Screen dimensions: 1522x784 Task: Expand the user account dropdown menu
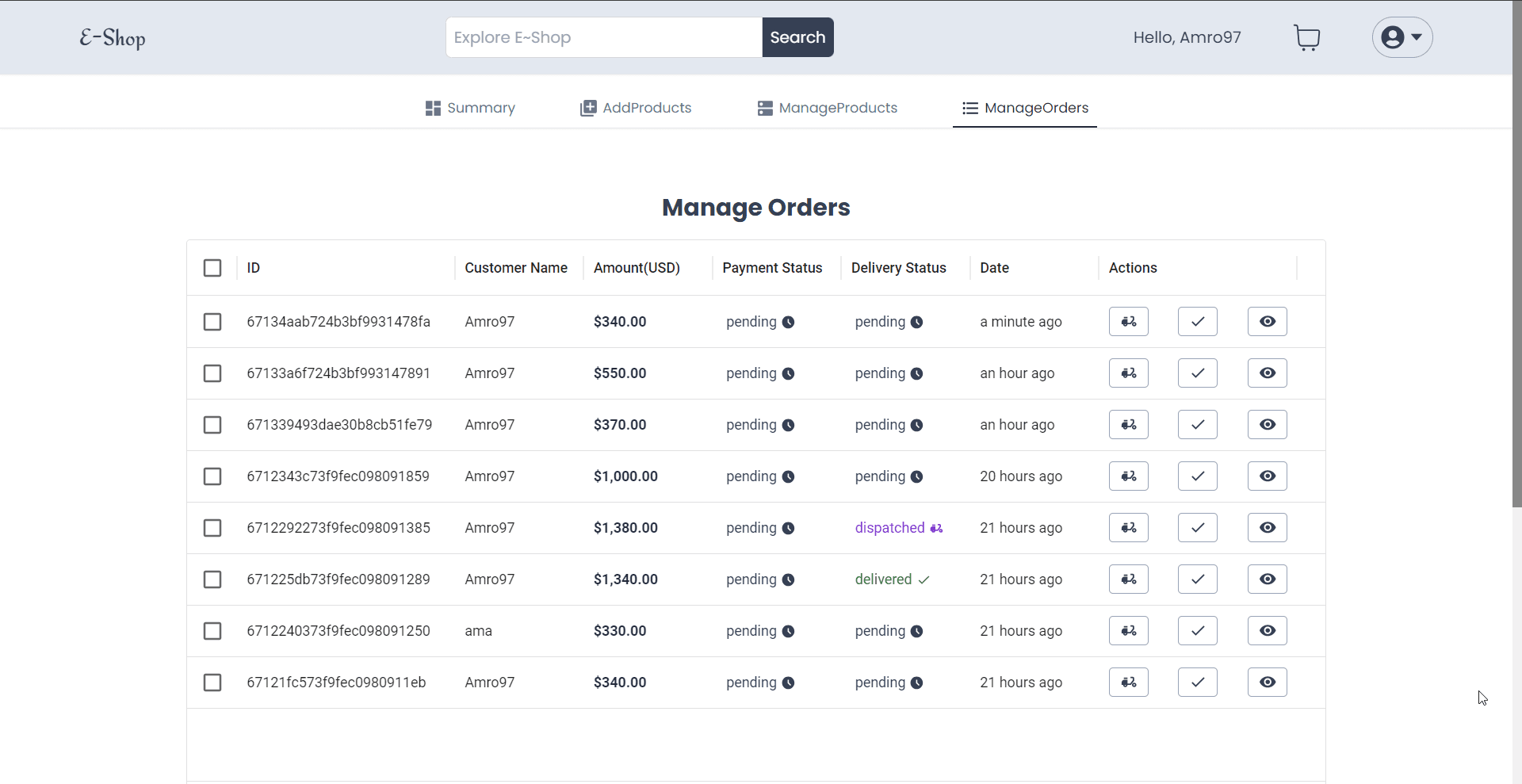pos(1402,37)
